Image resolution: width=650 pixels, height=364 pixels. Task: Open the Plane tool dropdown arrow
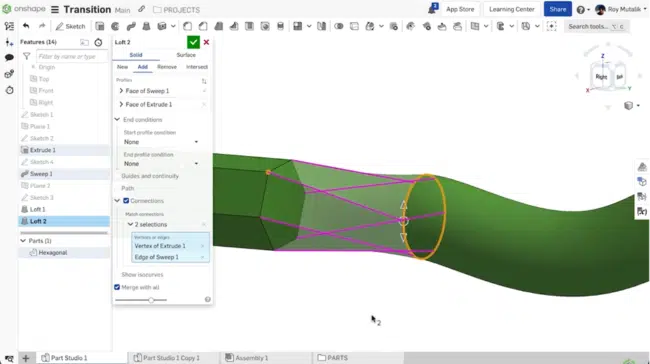point(486,26)
